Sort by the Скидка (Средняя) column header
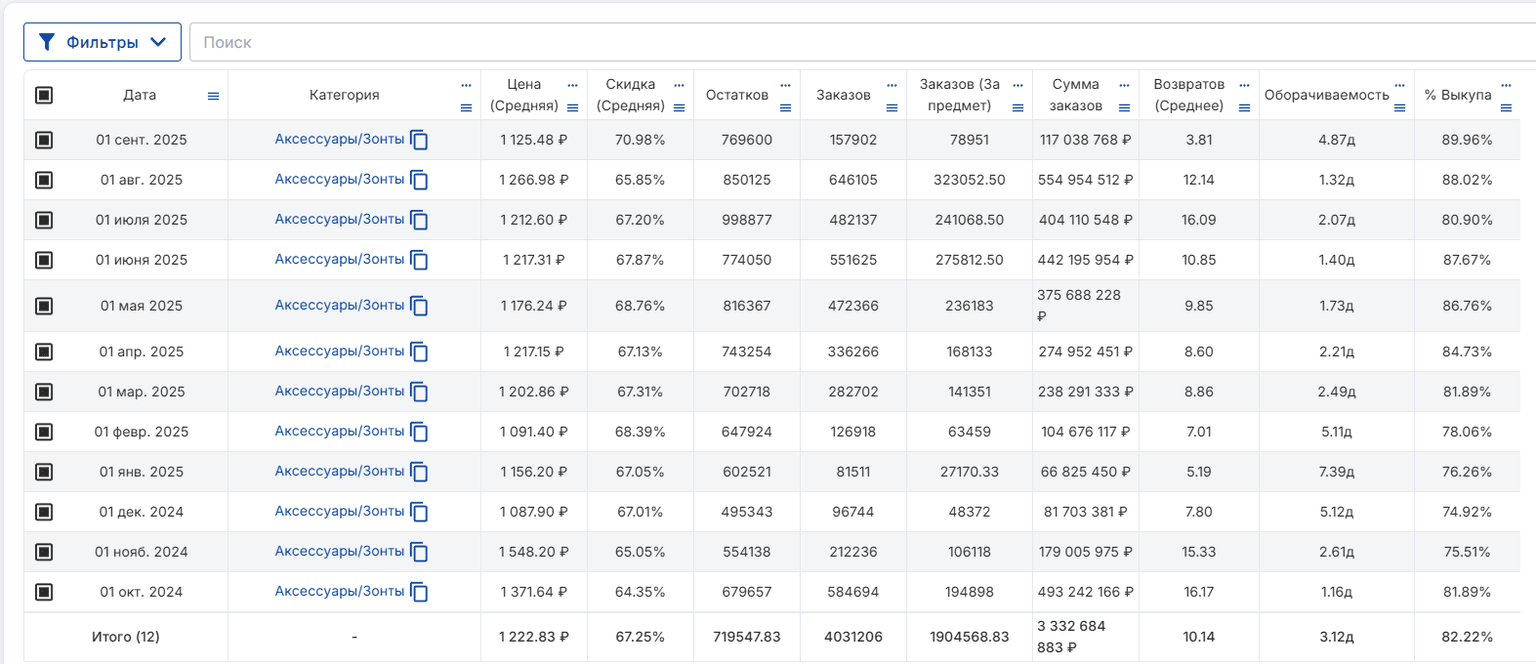Image resolution: width=1536 pixels, height=664 pixels. point(630,95)
